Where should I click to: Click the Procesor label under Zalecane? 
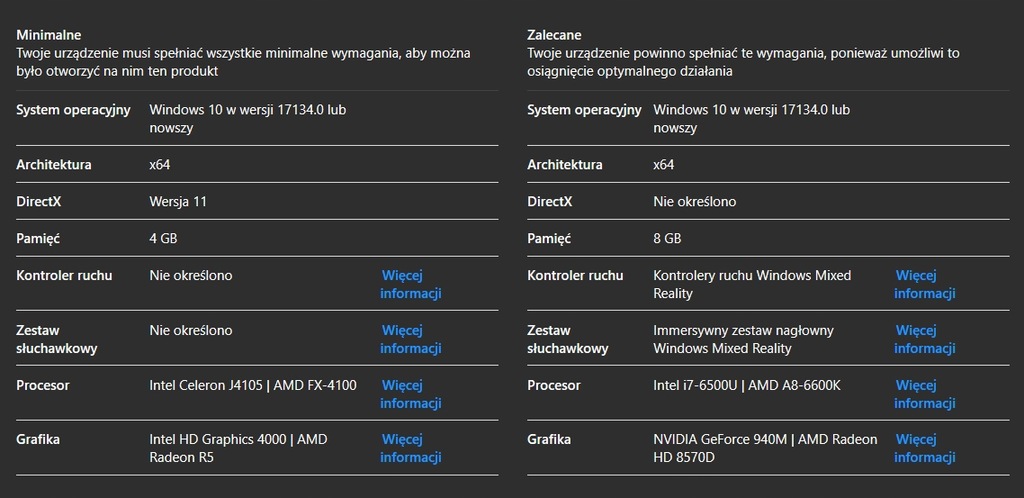pos(554,385)
